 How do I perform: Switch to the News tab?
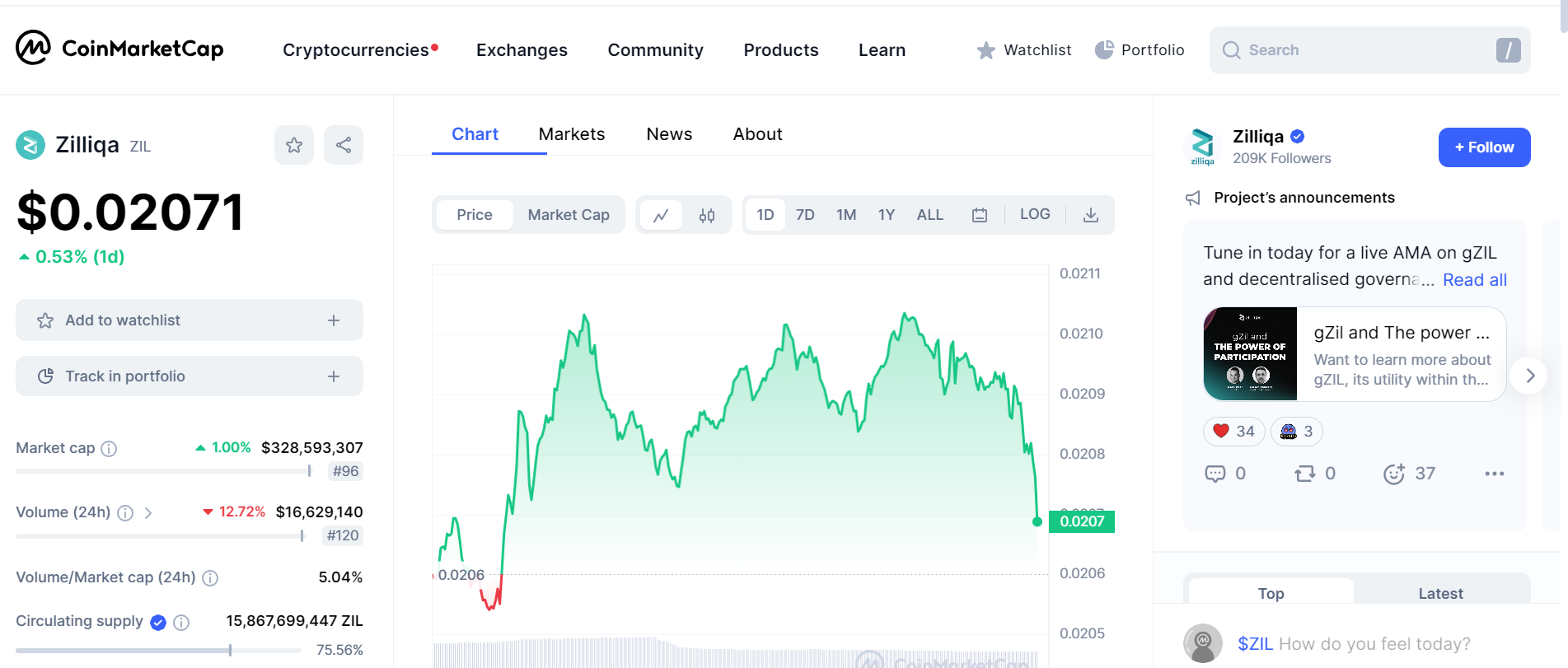[x=669, y=134]
